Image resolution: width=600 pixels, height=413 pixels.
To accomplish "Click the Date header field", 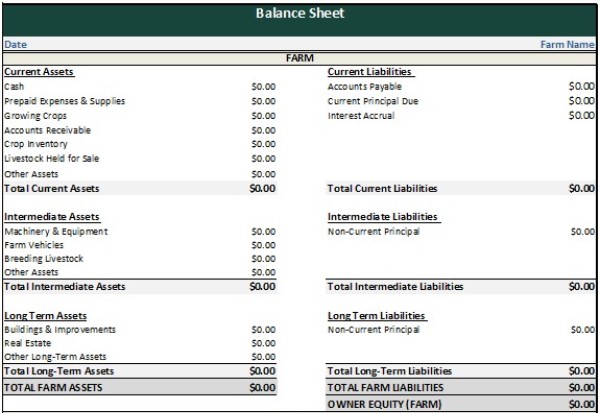I will click(16, 45).
